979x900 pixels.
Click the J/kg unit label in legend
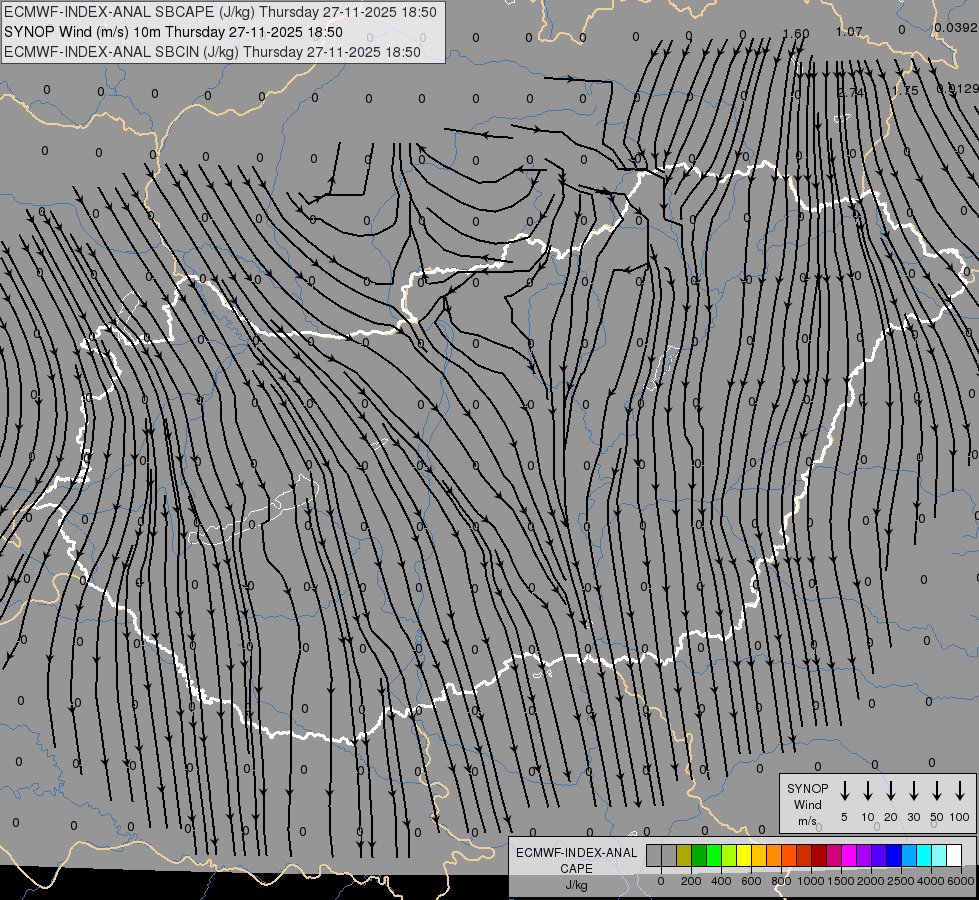576,885
